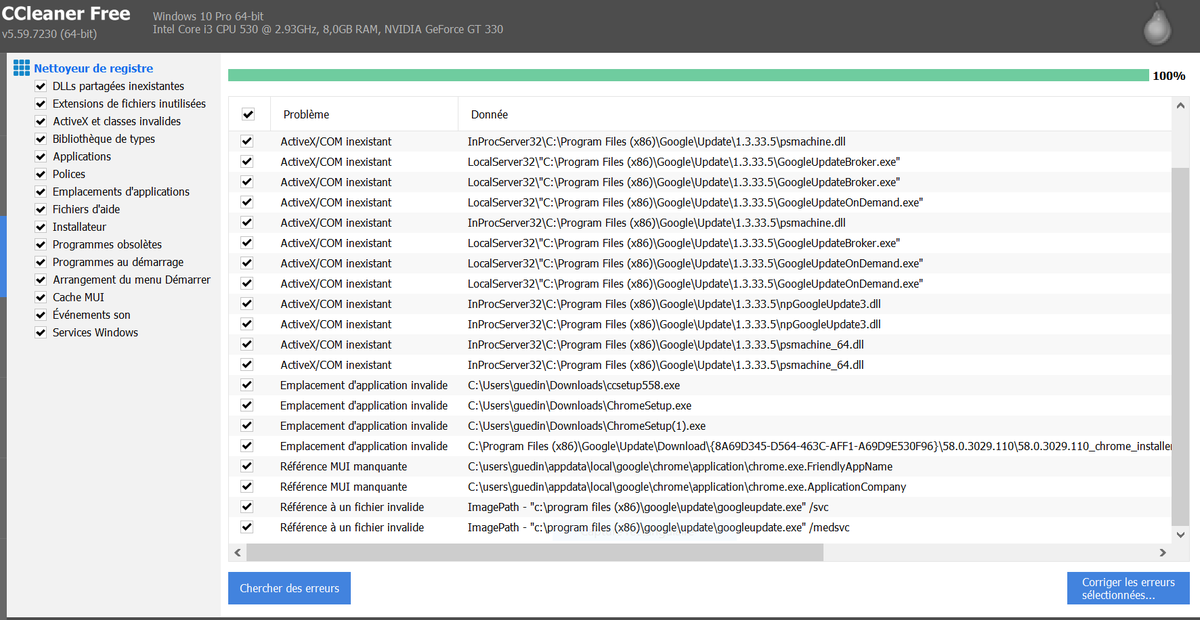
Task: Open the Nettoyeur de registre heading
Action: coord(93,69)
